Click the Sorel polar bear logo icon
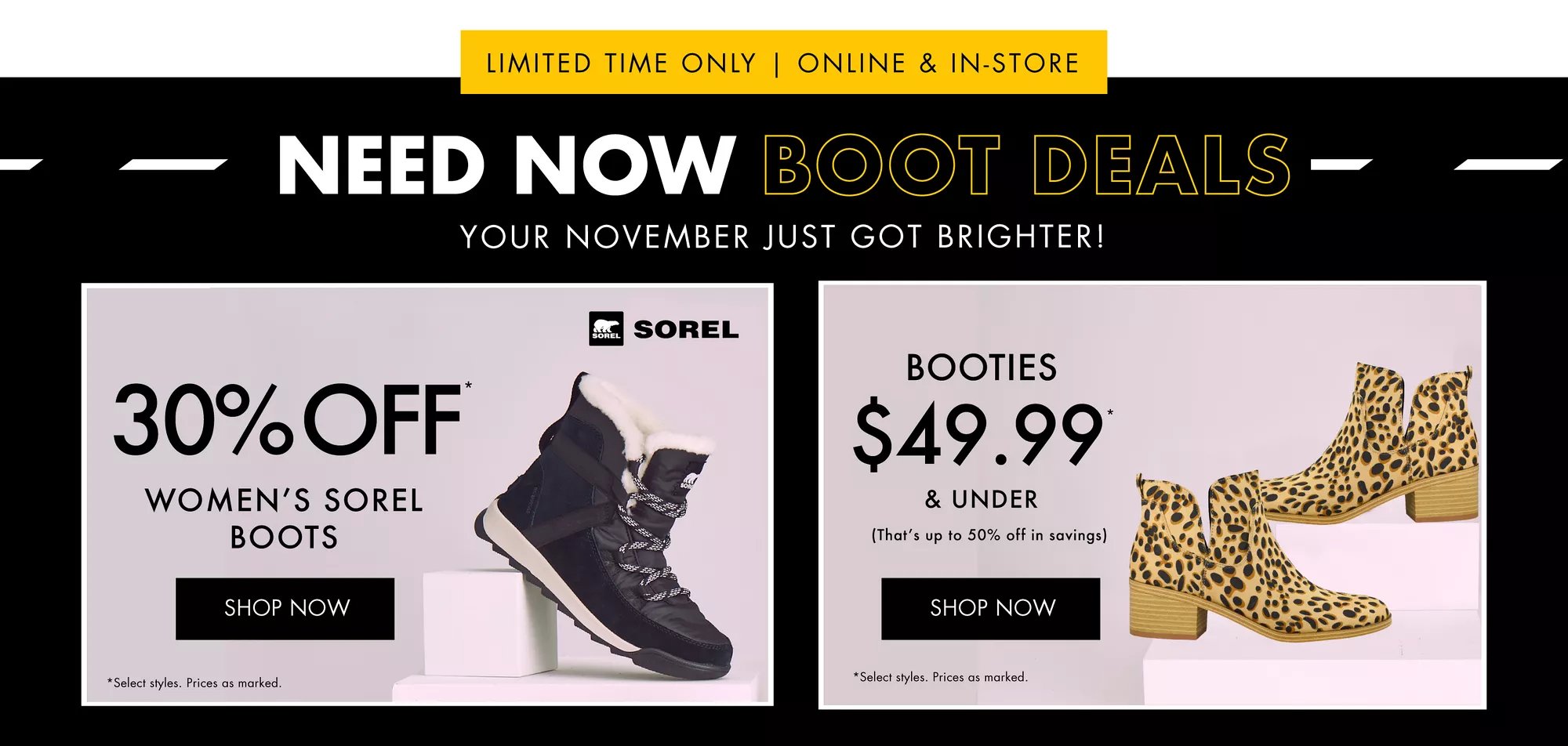1568x746 pixels. [605, 329]
